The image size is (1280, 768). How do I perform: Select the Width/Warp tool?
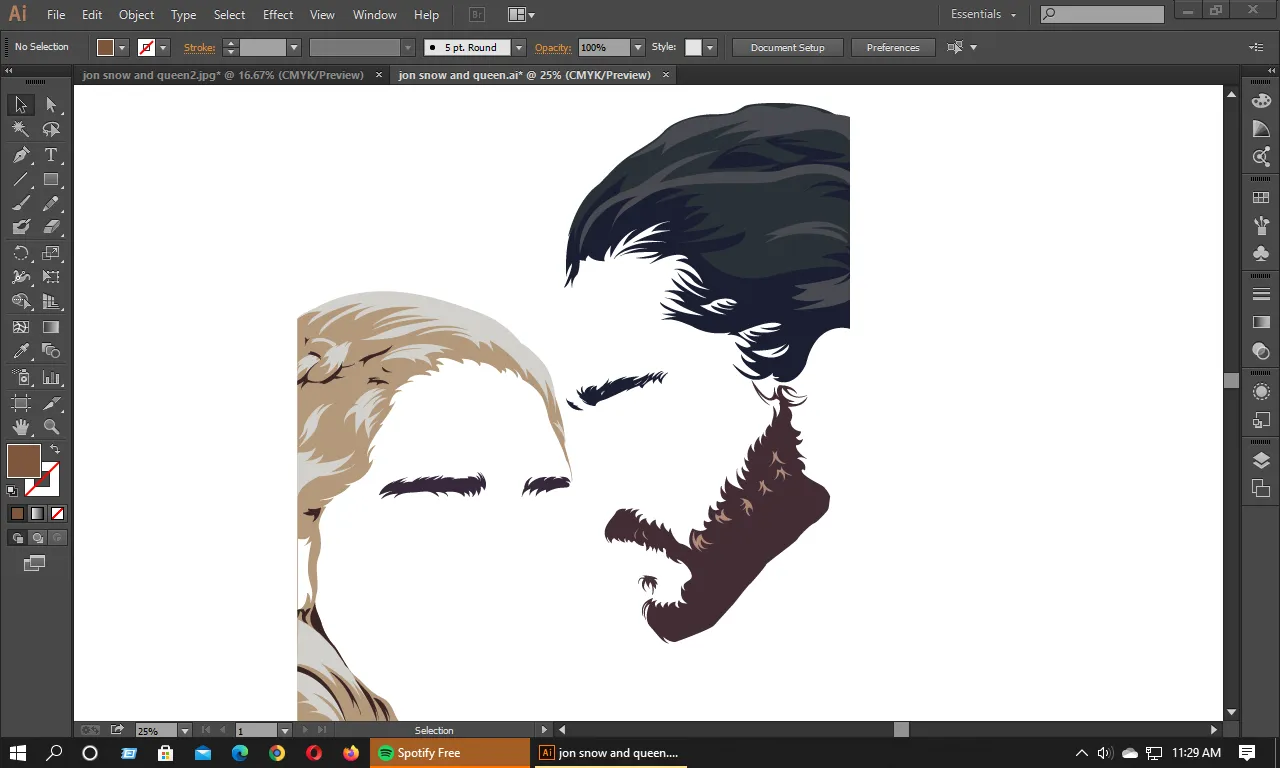point(20,277)
